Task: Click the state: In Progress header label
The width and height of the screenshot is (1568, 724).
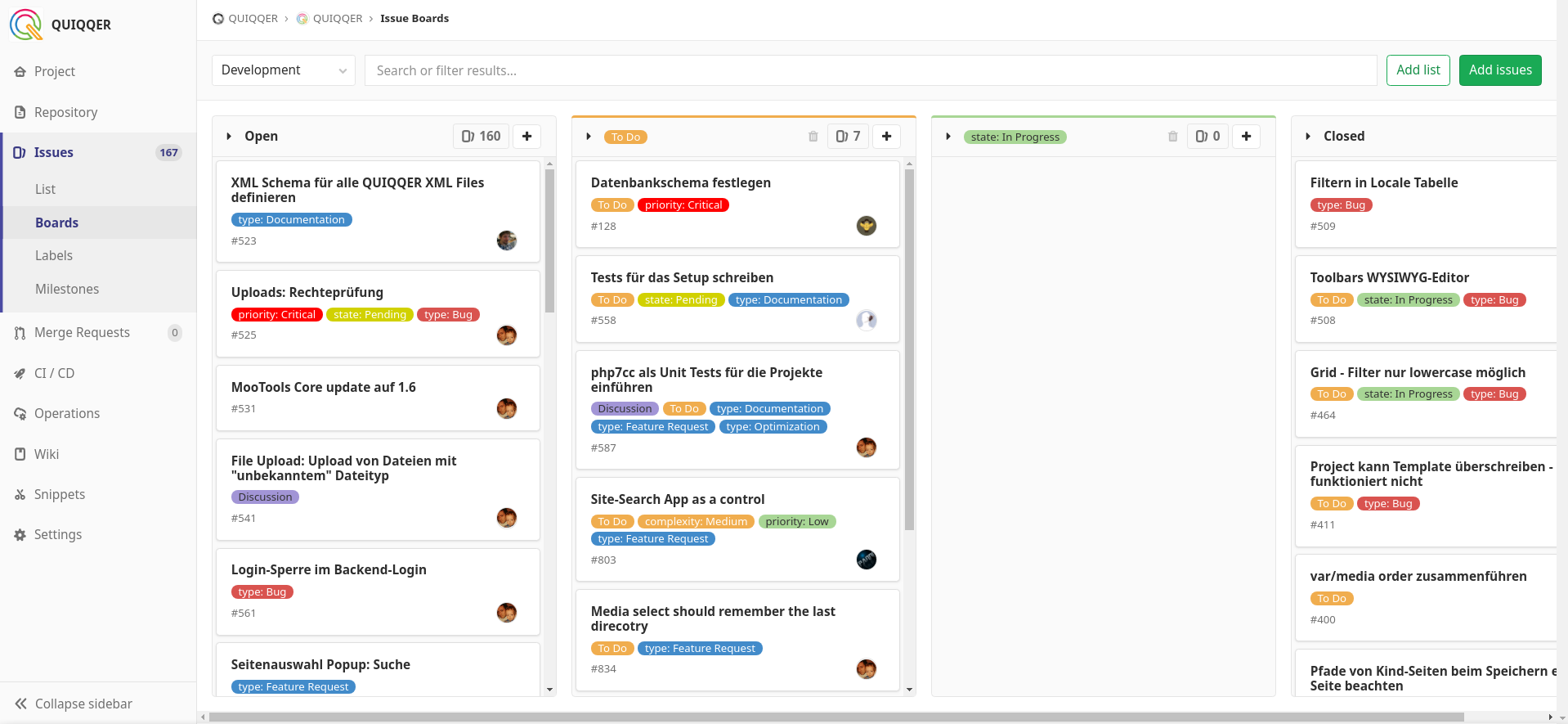Action: pos(1015,137)
